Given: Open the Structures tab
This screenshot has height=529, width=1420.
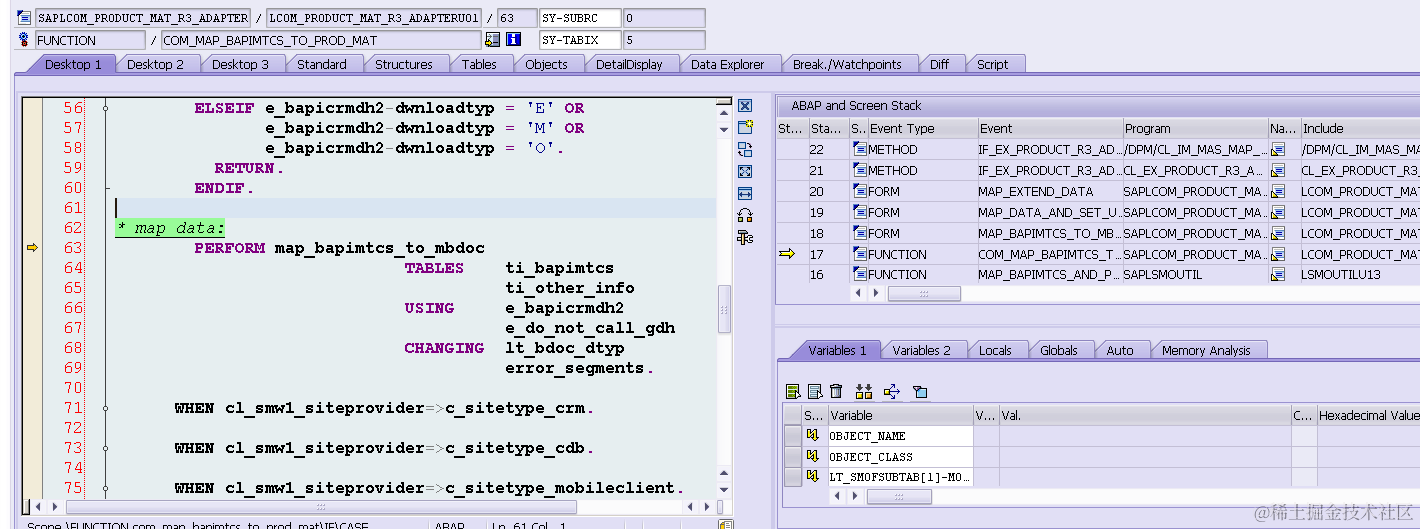Looking at the screenshot, I should click(x=404, y=64).
